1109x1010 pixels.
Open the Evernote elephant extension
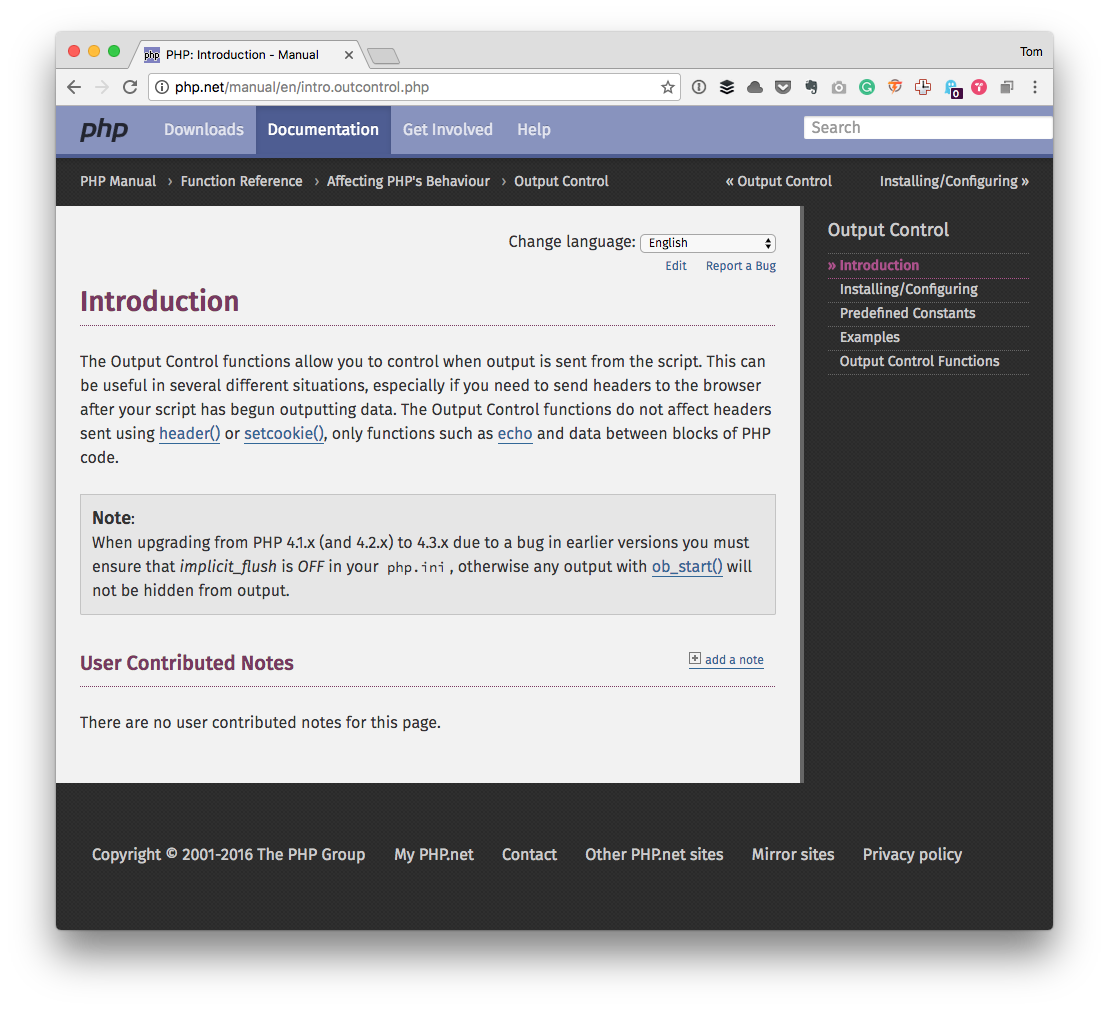tap(811, 87)
